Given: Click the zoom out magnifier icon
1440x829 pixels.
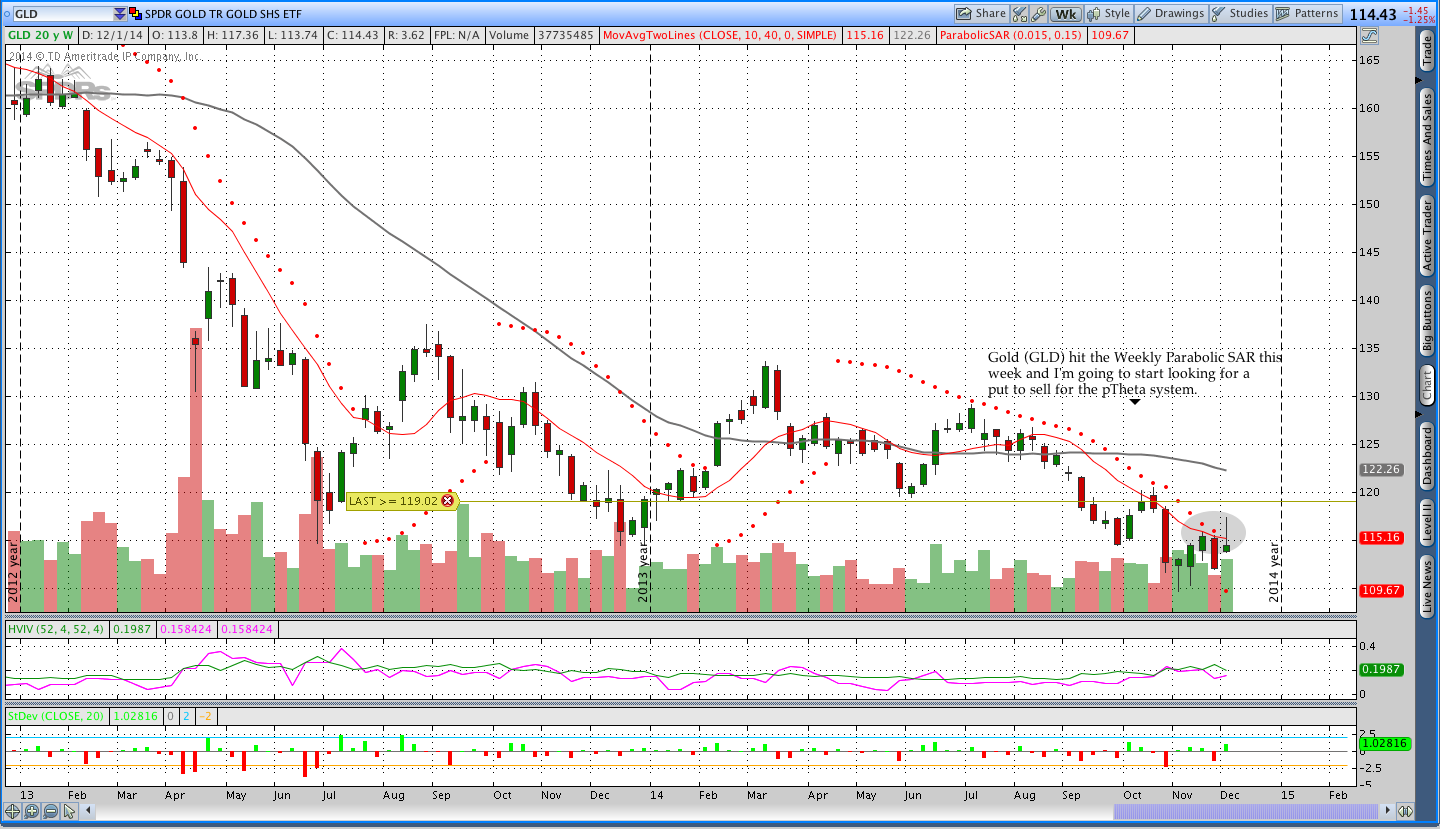Looking at the screenshot, I should 49,811.
